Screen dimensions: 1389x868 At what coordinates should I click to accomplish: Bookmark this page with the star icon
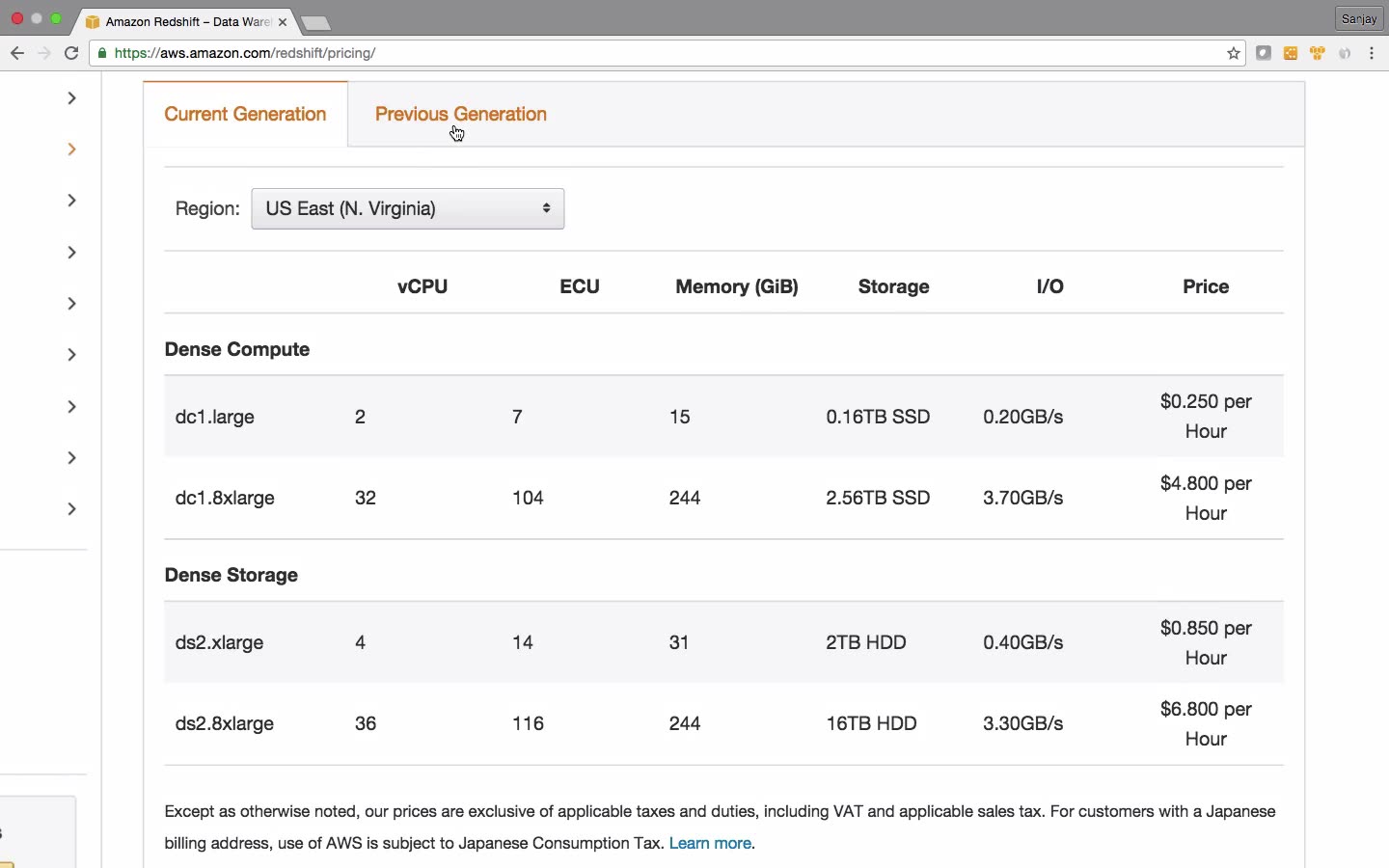pos(1234,54)
